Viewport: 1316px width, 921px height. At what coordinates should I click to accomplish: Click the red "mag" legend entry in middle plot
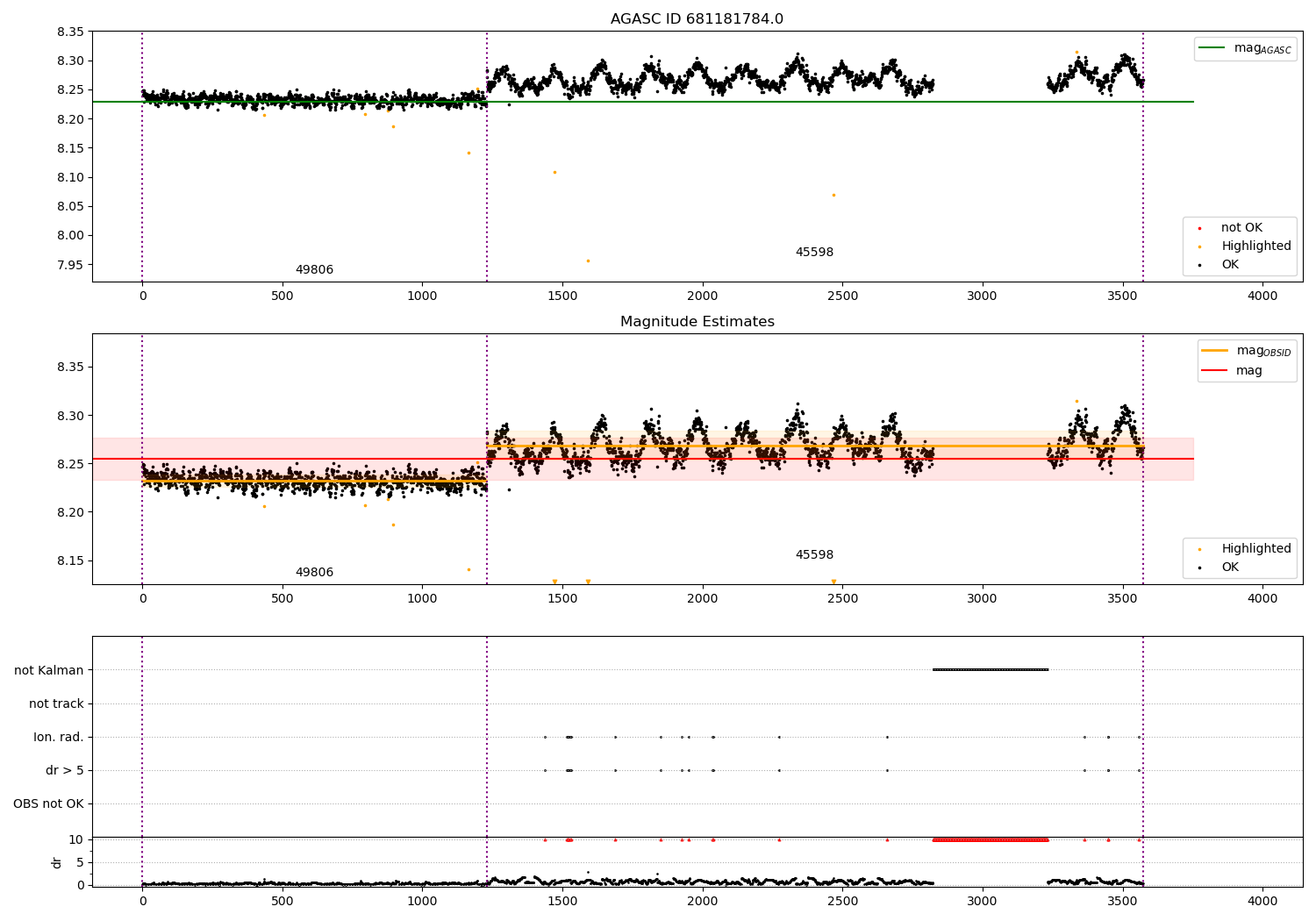[1233, 370]
